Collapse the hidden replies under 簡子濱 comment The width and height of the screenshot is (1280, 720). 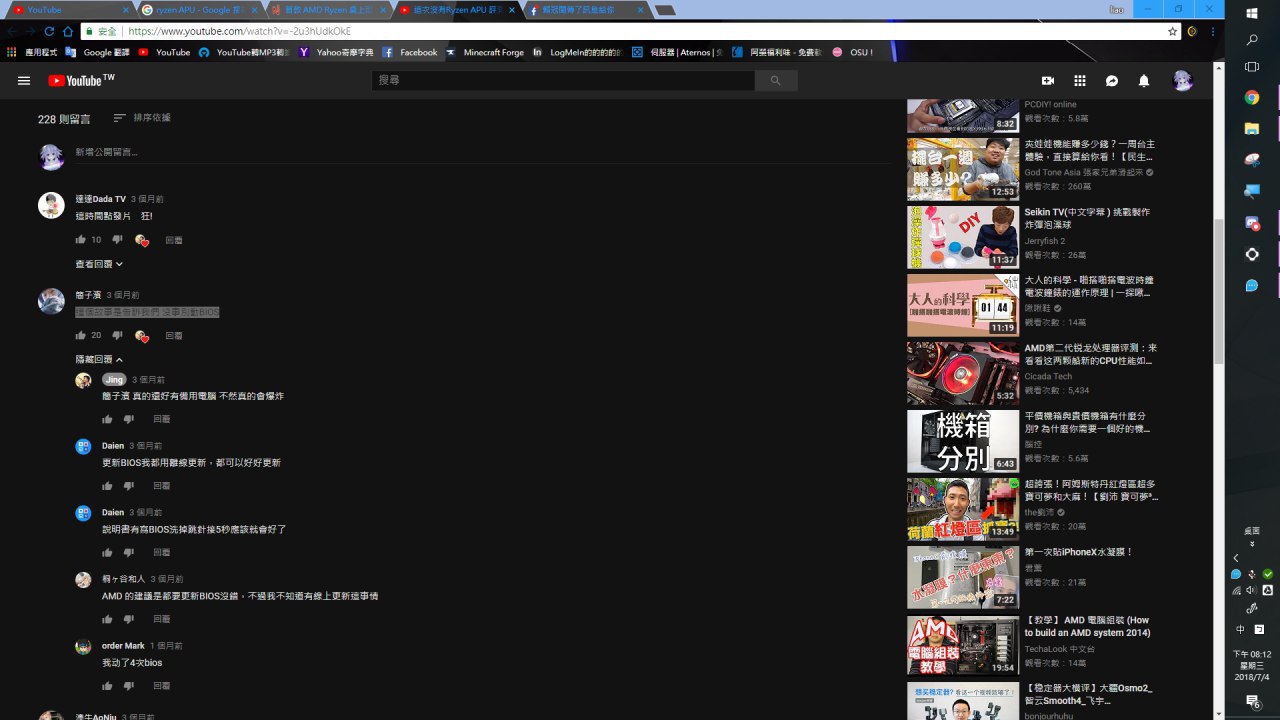click(x=99, y=359)
